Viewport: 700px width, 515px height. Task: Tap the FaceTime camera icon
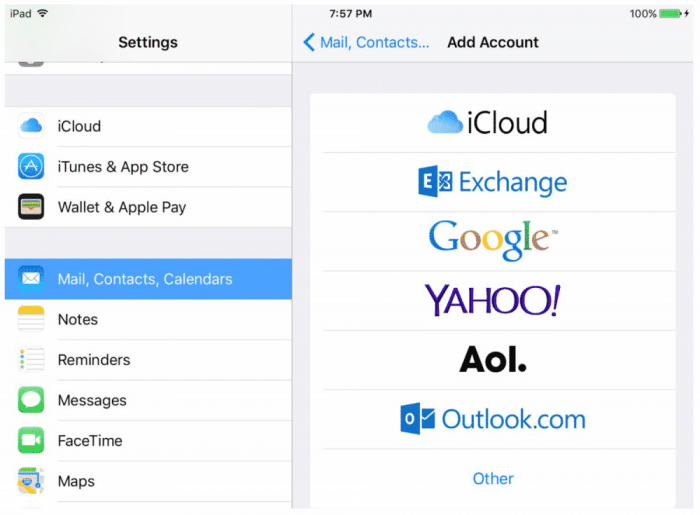pos(31,440)
